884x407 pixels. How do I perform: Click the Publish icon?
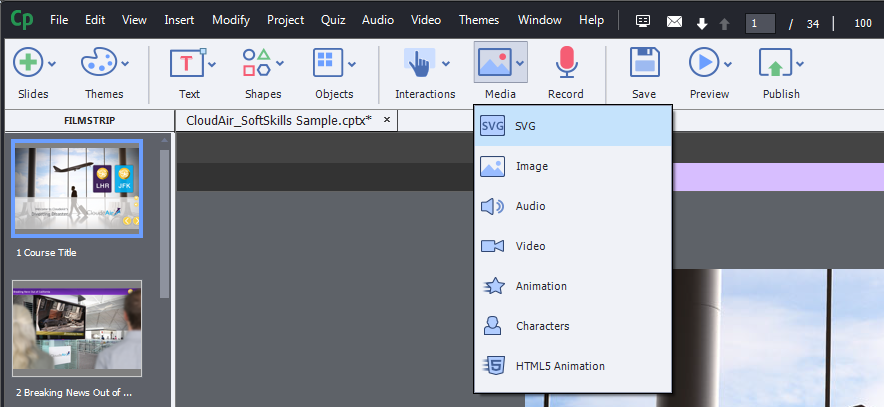click(x=775, y=64)
